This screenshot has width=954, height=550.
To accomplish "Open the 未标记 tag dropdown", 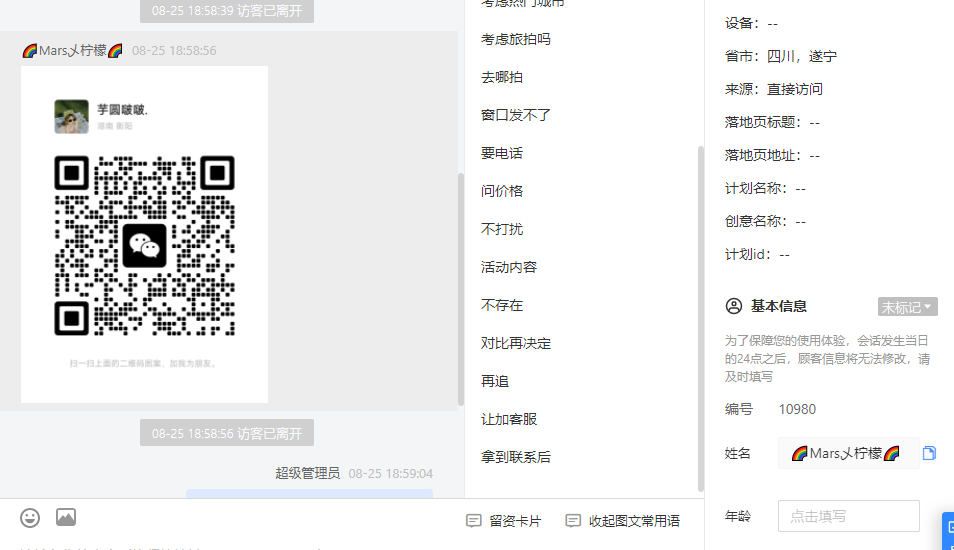I will (907, 307).
